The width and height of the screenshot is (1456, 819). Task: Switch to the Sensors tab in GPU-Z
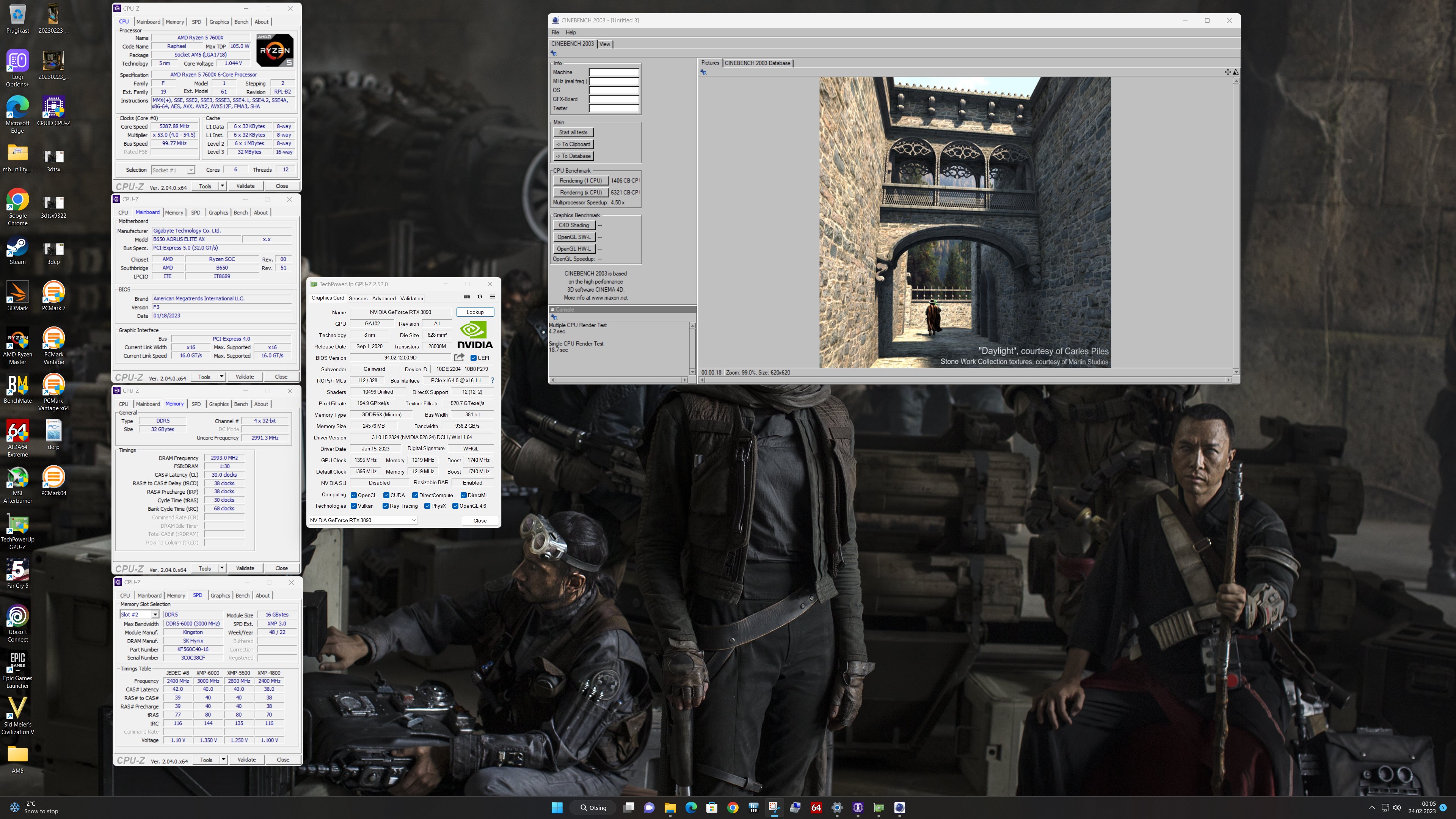[x=358, y=298]
